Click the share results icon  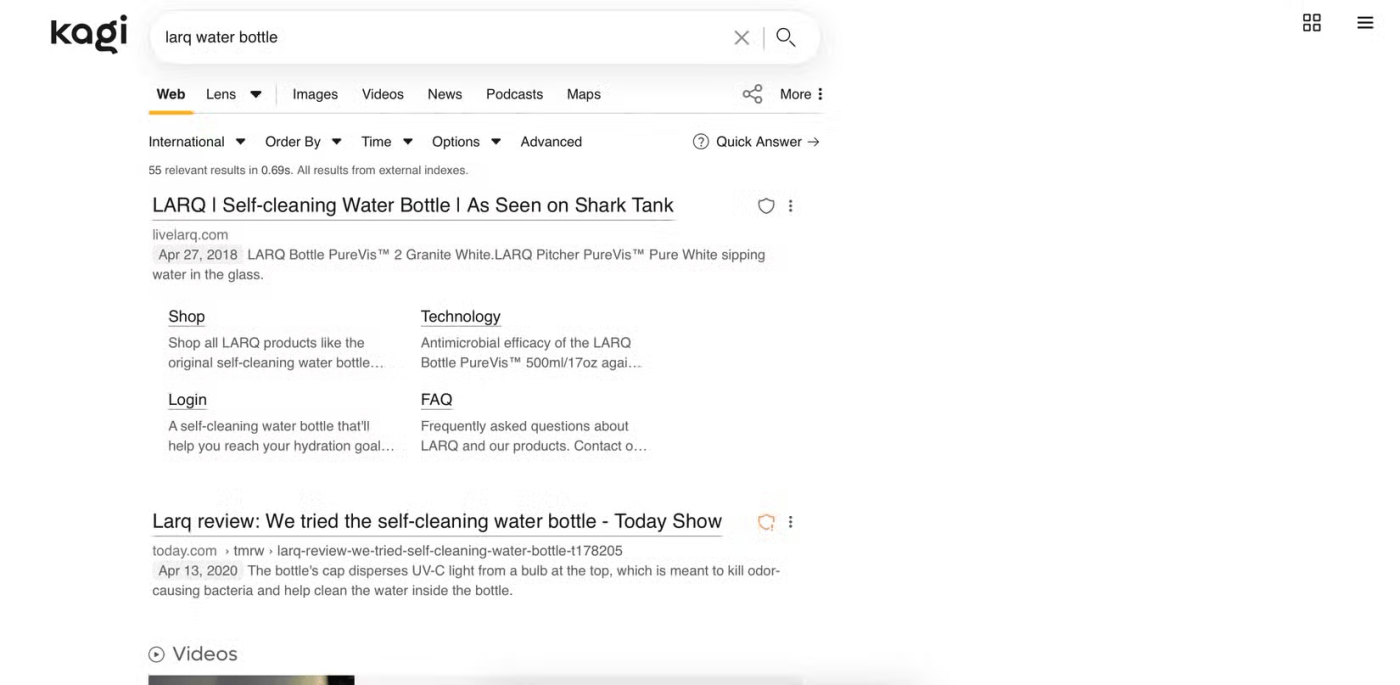[752, 94]
